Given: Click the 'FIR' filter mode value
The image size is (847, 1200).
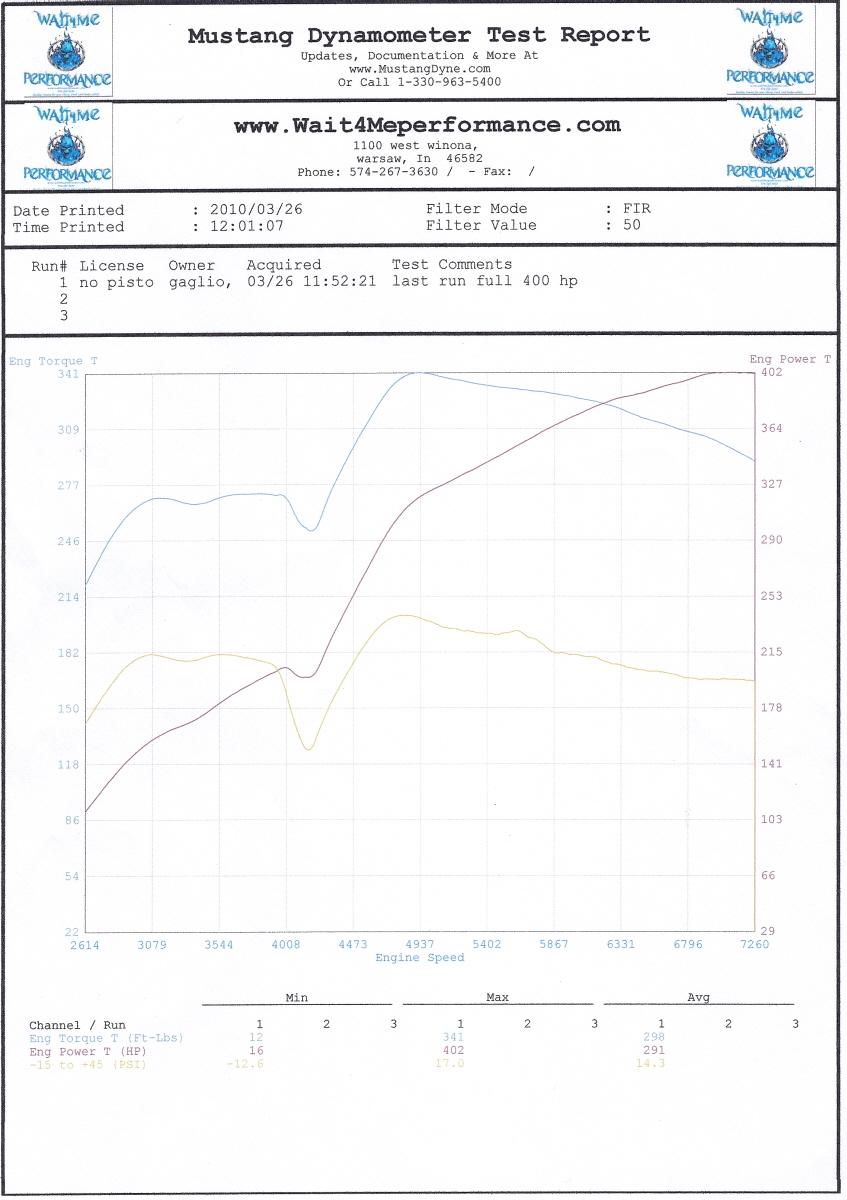Looking at the screenshot, I should coord(636,210).
